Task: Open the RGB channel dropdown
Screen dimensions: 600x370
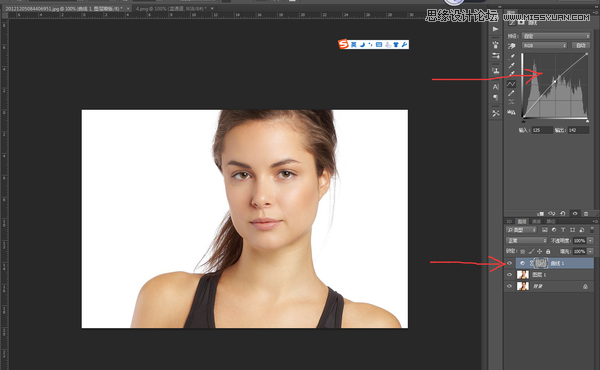Action: (544, 46)
